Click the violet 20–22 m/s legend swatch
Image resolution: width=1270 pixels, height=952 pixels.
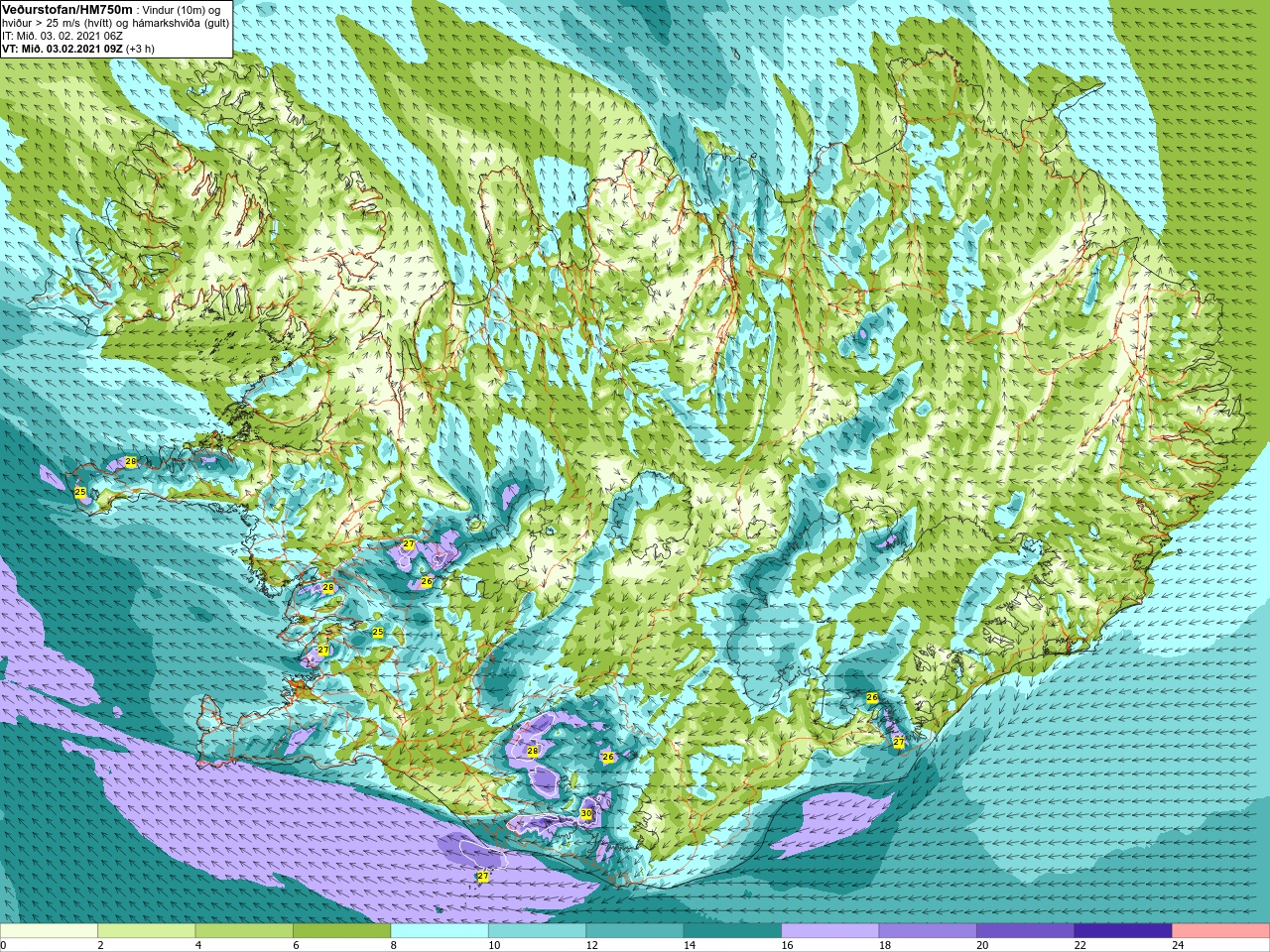point(1026,931)
